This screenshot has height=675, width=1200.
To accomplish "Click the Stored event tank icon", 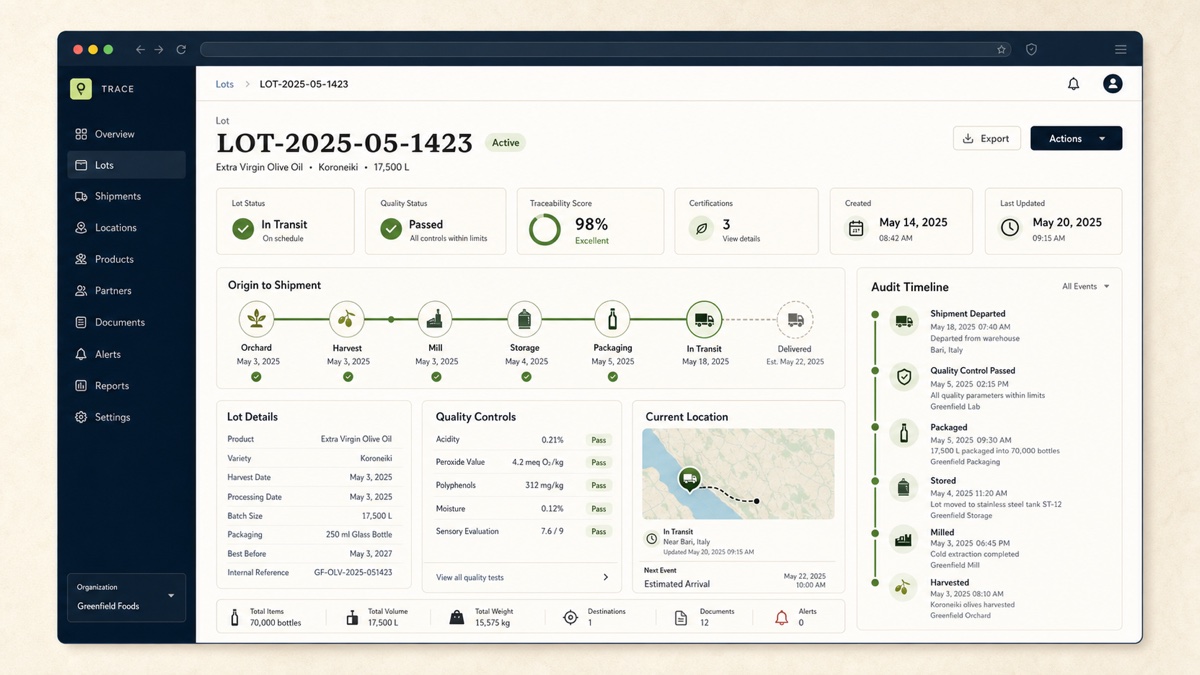I will 904,487.
